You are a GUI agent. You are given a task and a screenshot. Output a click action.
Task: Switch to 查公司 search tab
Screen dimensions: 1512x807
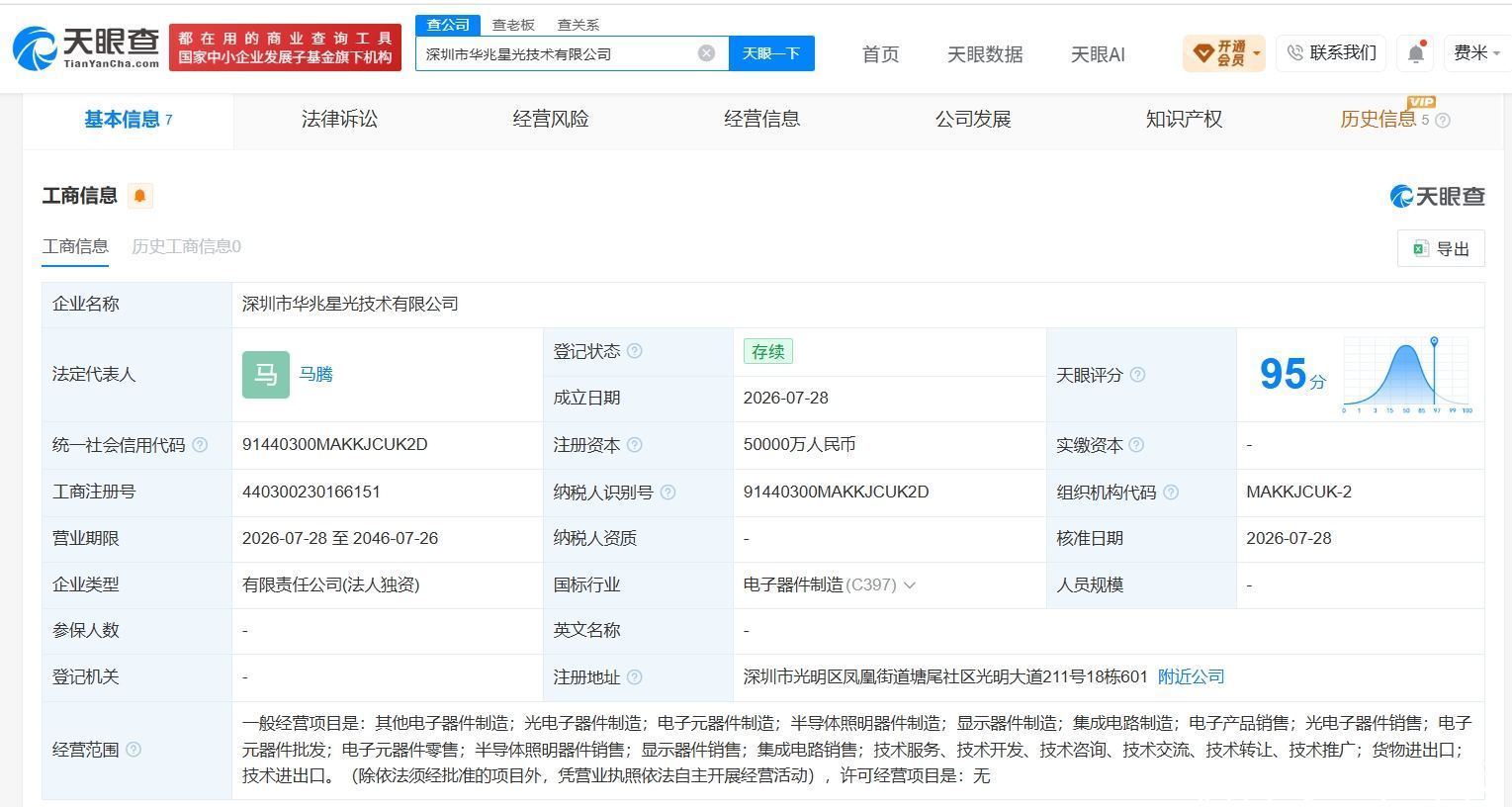tap(448, 25)
